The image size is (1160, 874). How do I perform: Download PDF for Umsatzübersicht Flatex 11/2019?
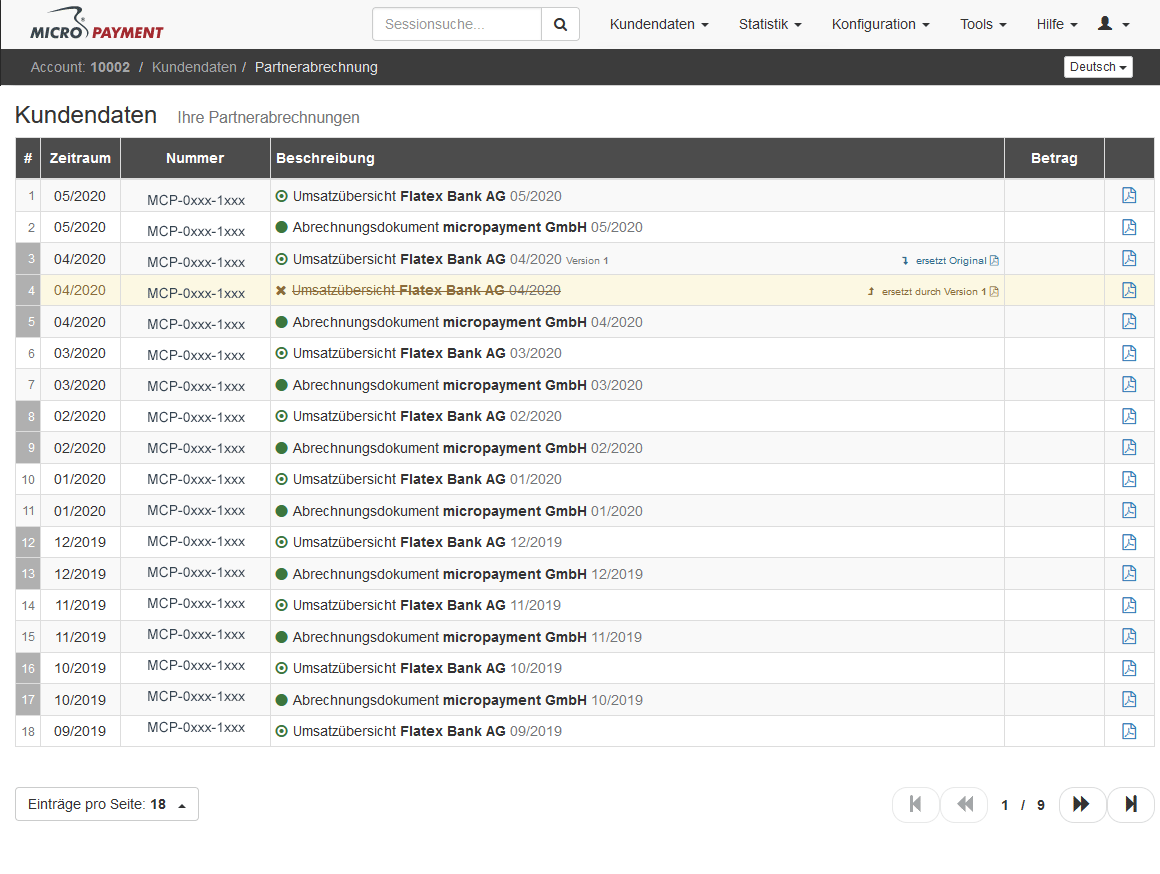(x=1129, y=605)
